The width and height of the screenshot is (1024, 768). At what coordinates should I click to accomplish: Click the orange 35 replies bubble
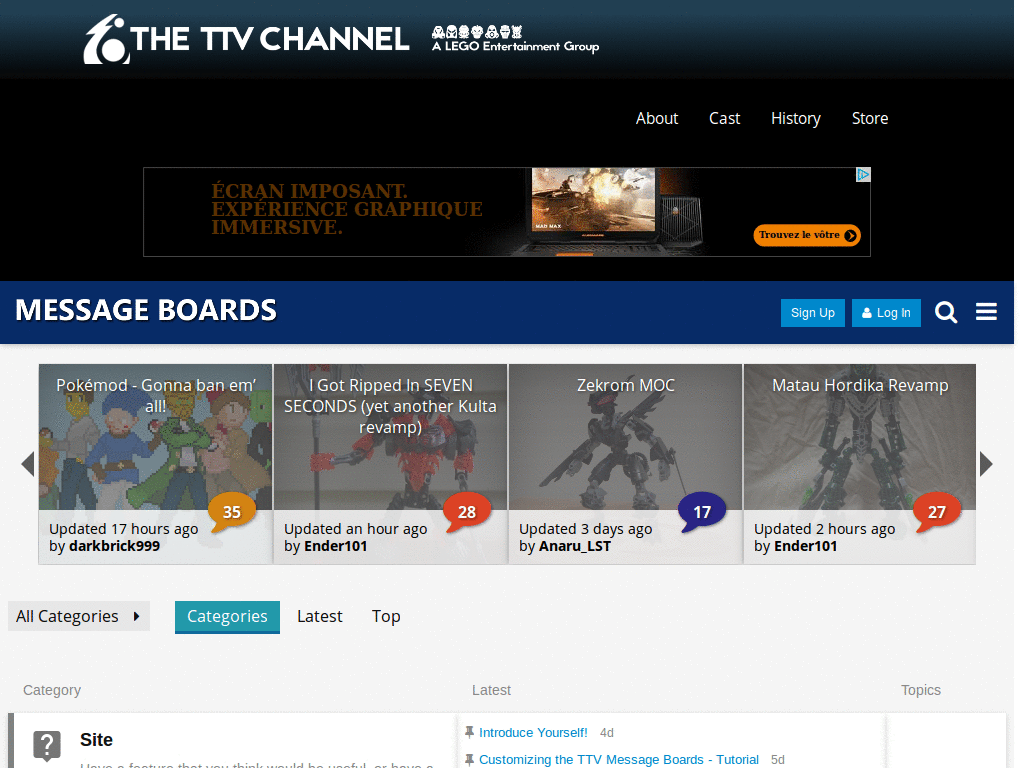point(231,512)
